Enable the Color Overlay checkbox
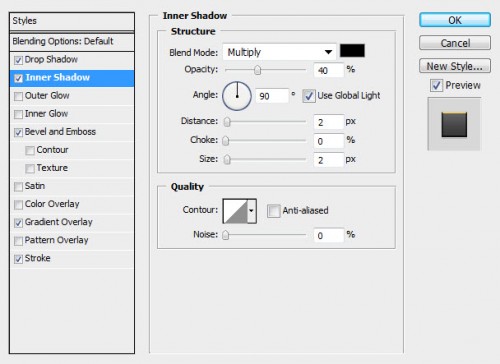This screenshot has height=364, width=500. tap(18, 205)
